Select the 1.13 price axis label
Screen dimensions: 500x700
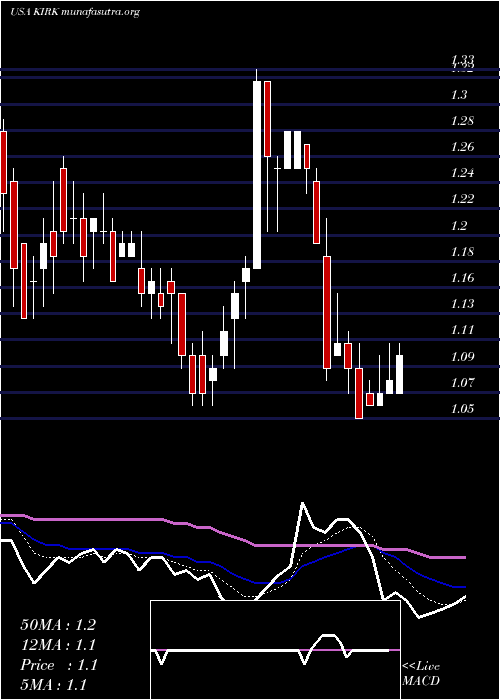coord(462,304)
